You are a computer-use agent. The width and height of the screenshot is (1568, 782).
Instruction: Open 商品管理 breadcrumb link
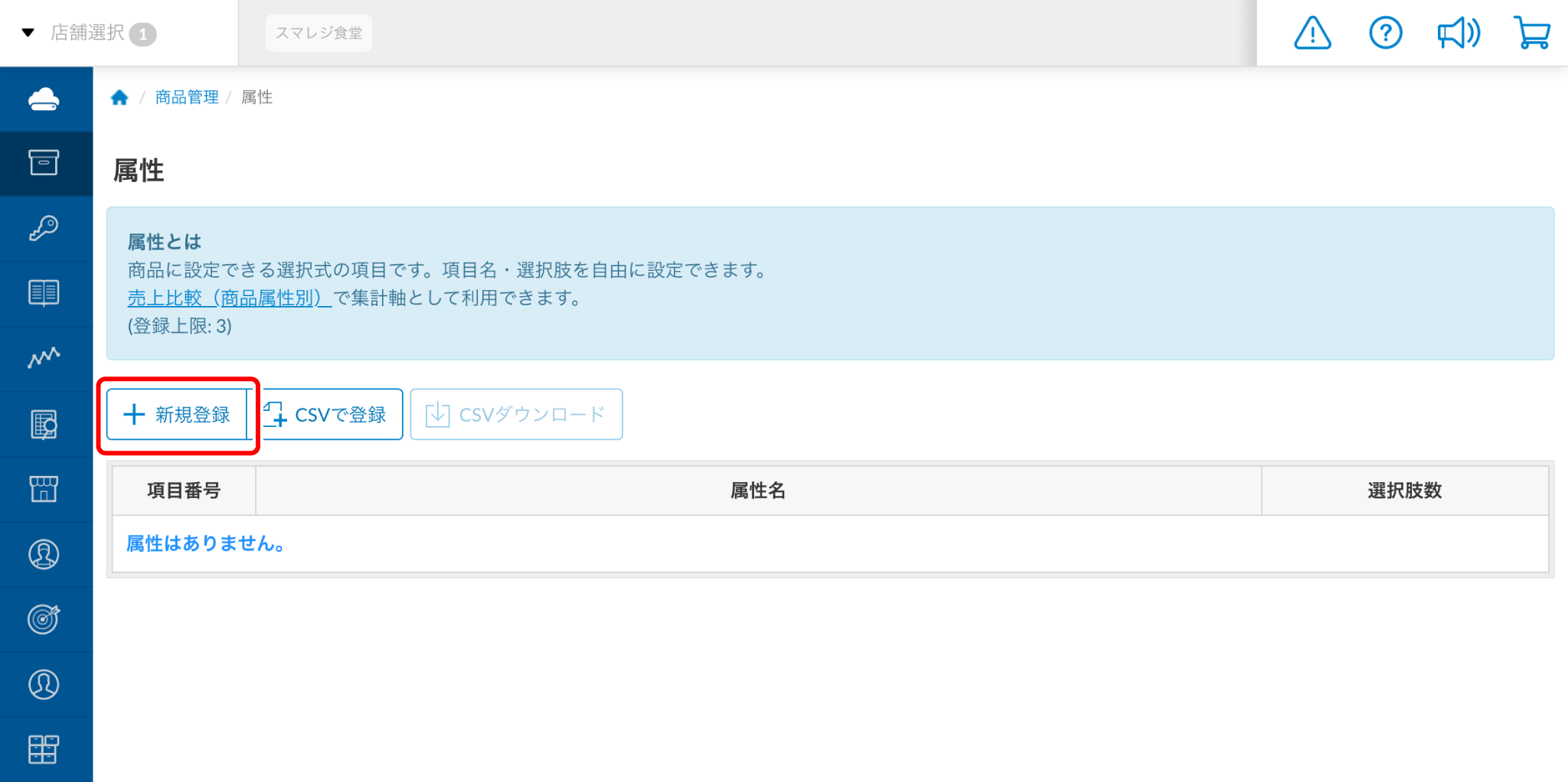coord(187,97)
